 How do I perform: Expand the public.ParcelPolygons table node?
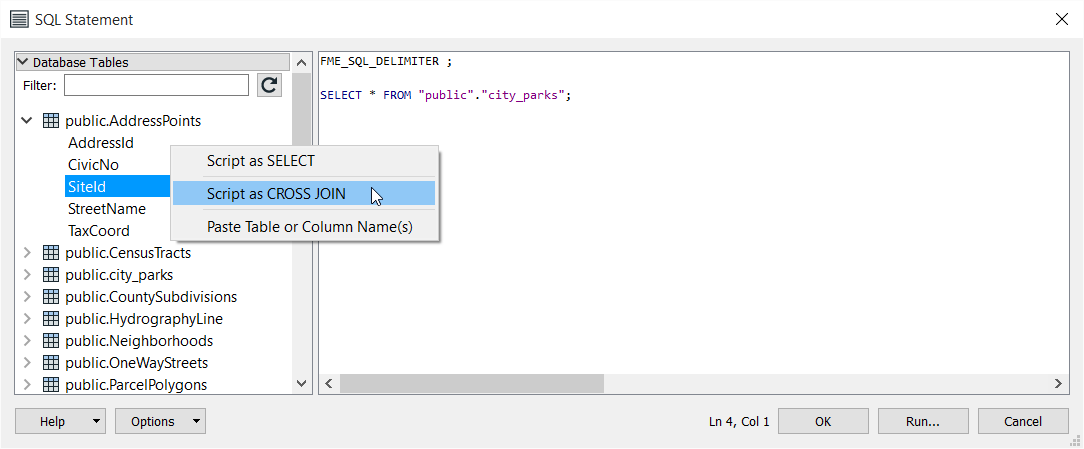[x=27, y=385]
